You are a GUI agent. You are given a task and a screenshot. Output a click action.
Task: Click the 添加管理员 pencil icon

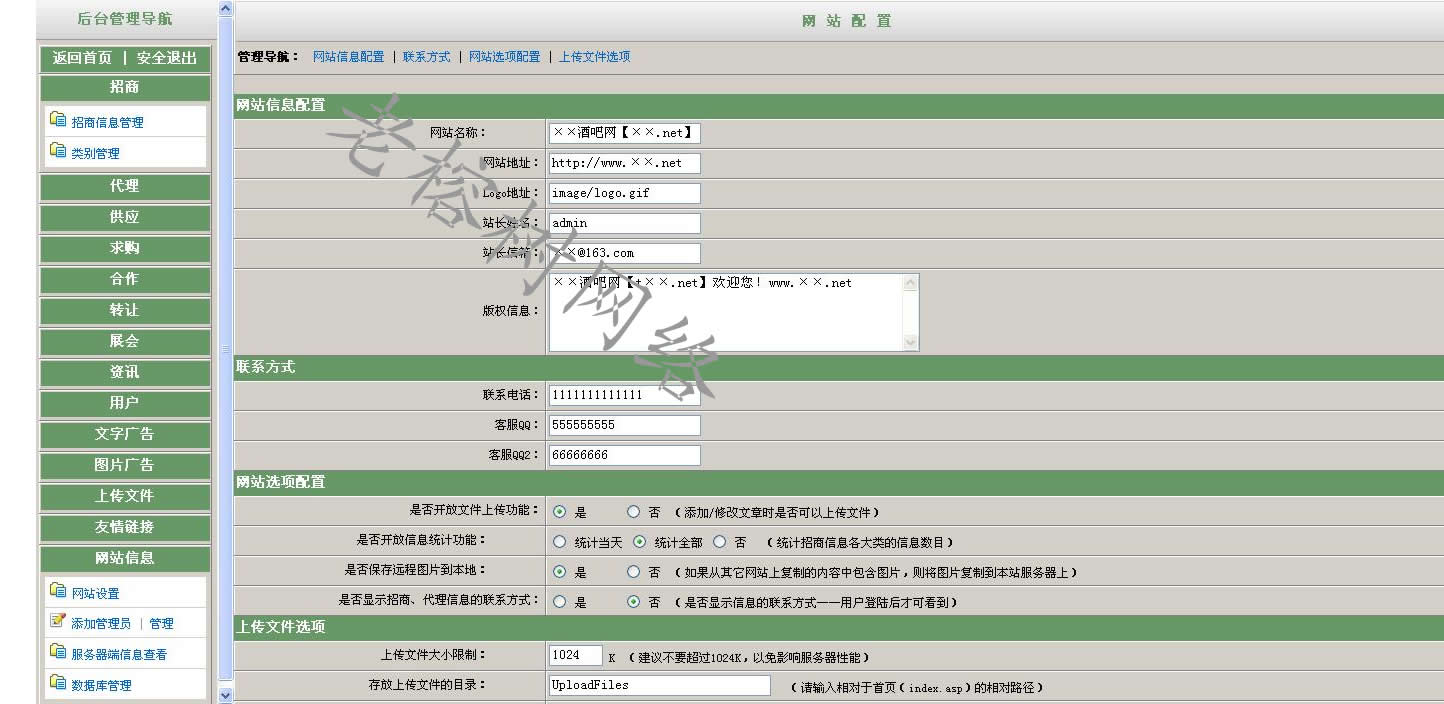[x=58, y=621]
